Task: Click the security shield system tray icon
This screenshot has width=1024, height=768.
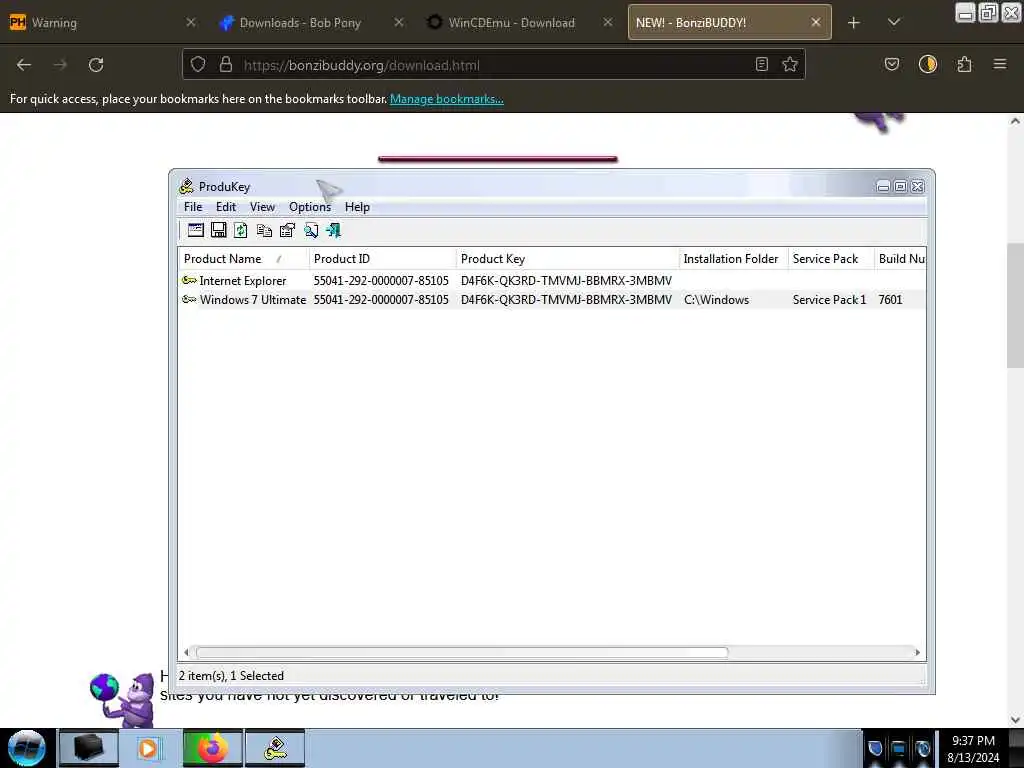Action: tap(875, 748)
